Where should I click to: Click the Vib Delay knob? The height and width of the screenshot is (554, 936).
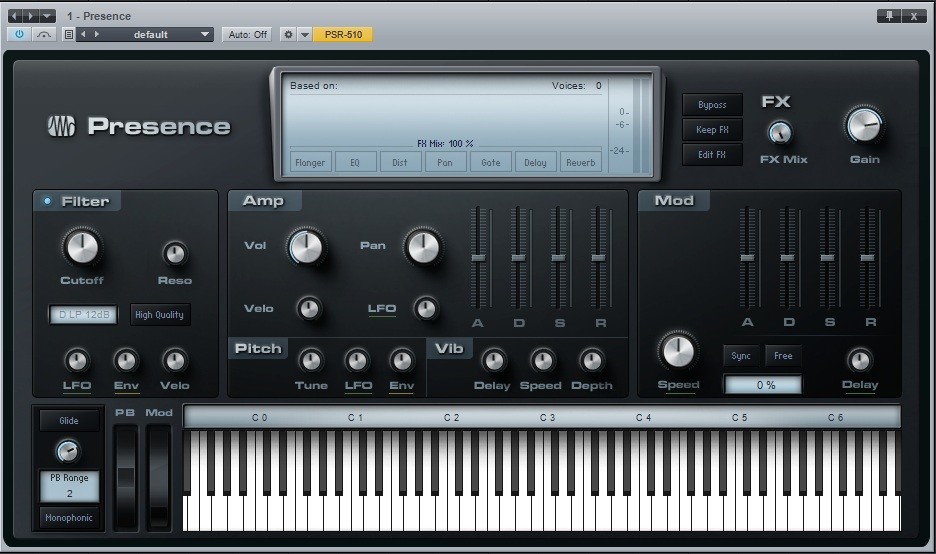(x=493, y=360)
